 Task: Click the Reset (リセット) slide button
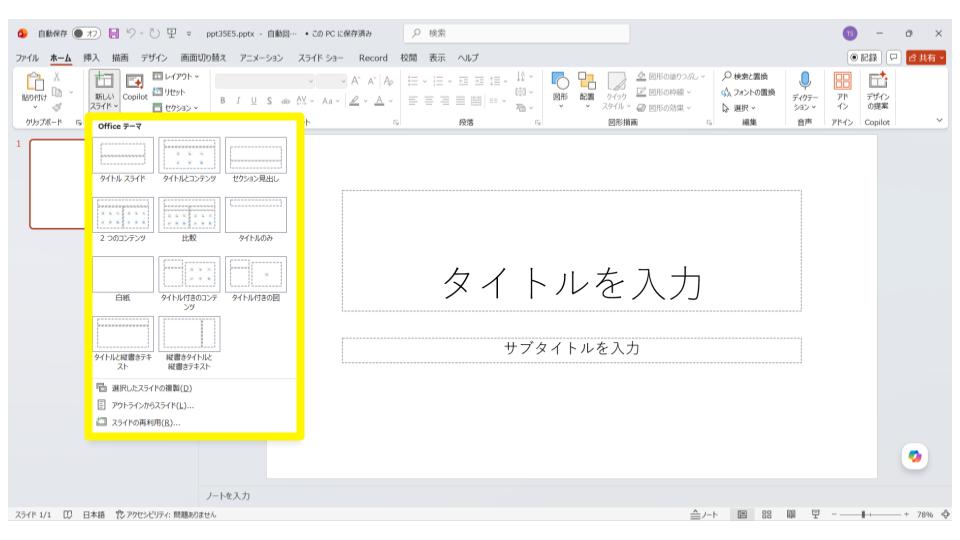click(x=169, y=92)
